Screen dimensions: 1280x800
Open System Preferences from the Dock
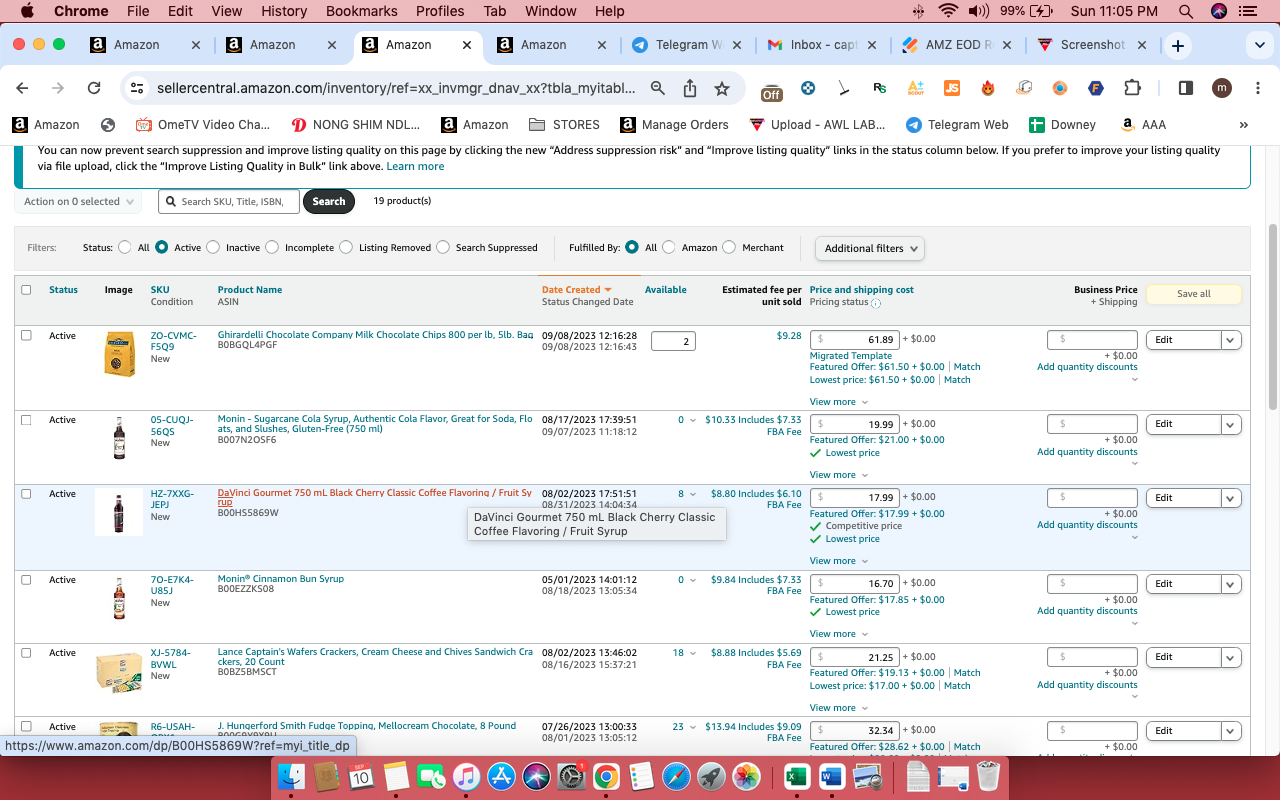point(571,776)
